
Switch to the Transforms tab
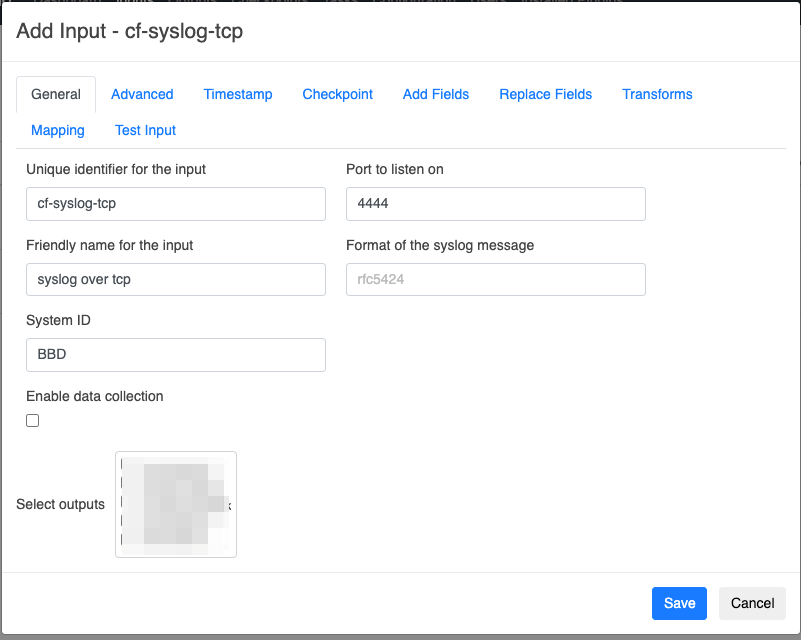coord(657,94)
